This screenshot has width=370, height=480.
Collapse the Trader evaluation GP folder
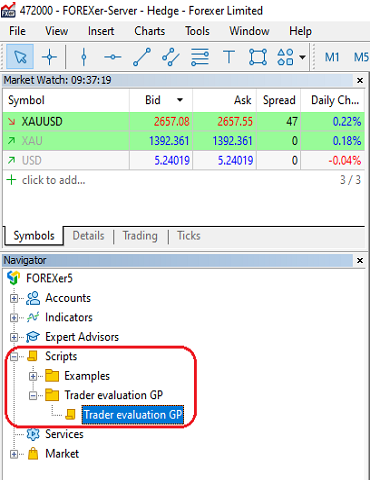[33, 396]
